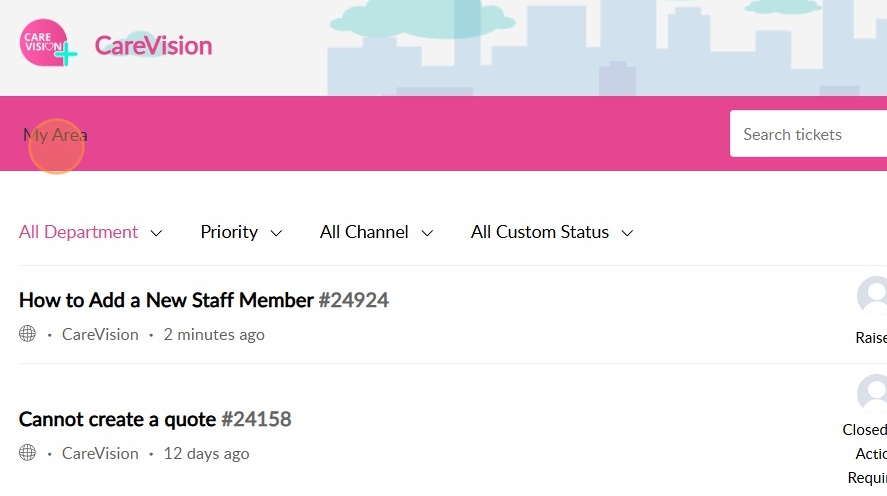Open the My Area menu

click(56, 135)
